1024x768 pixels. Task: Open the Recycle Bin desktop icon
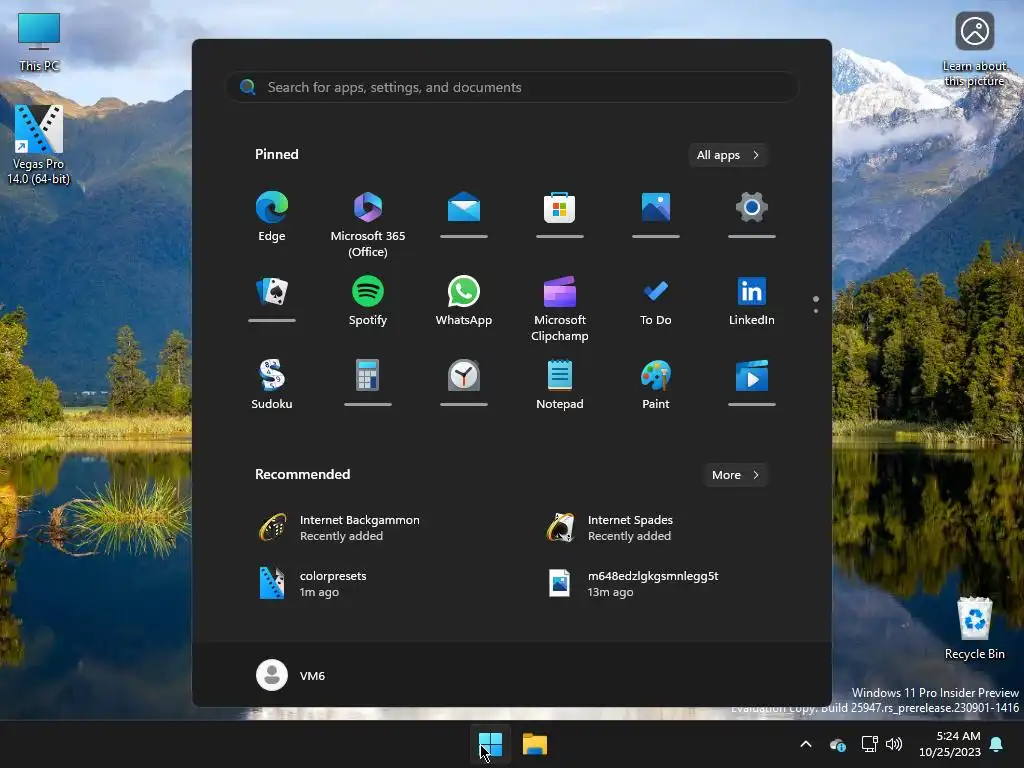coord(974,628)
